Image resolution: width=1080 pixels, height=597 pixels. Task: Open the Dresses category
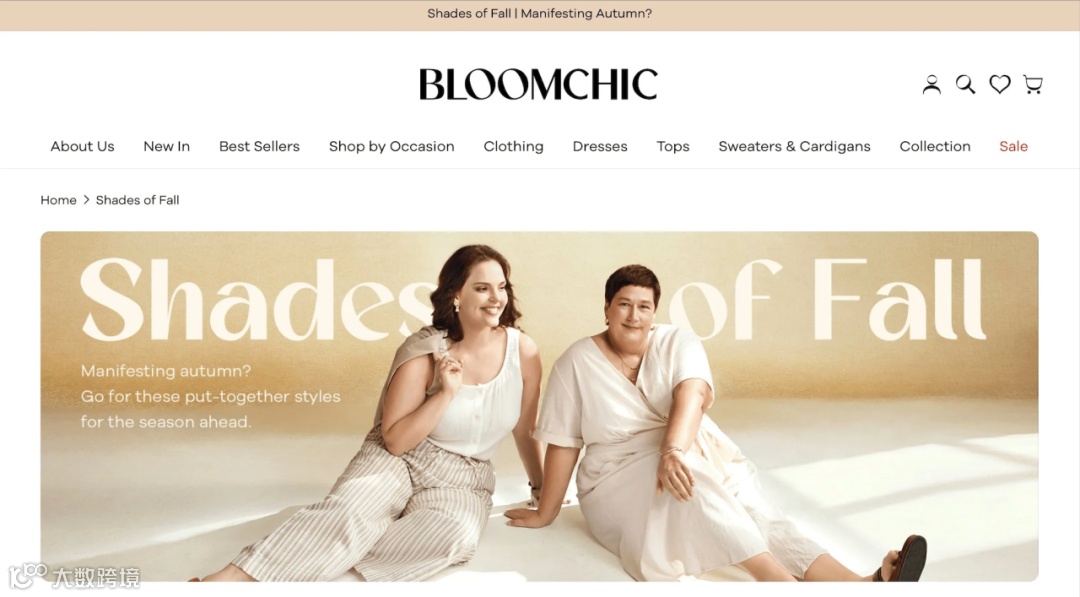point(600,146)
